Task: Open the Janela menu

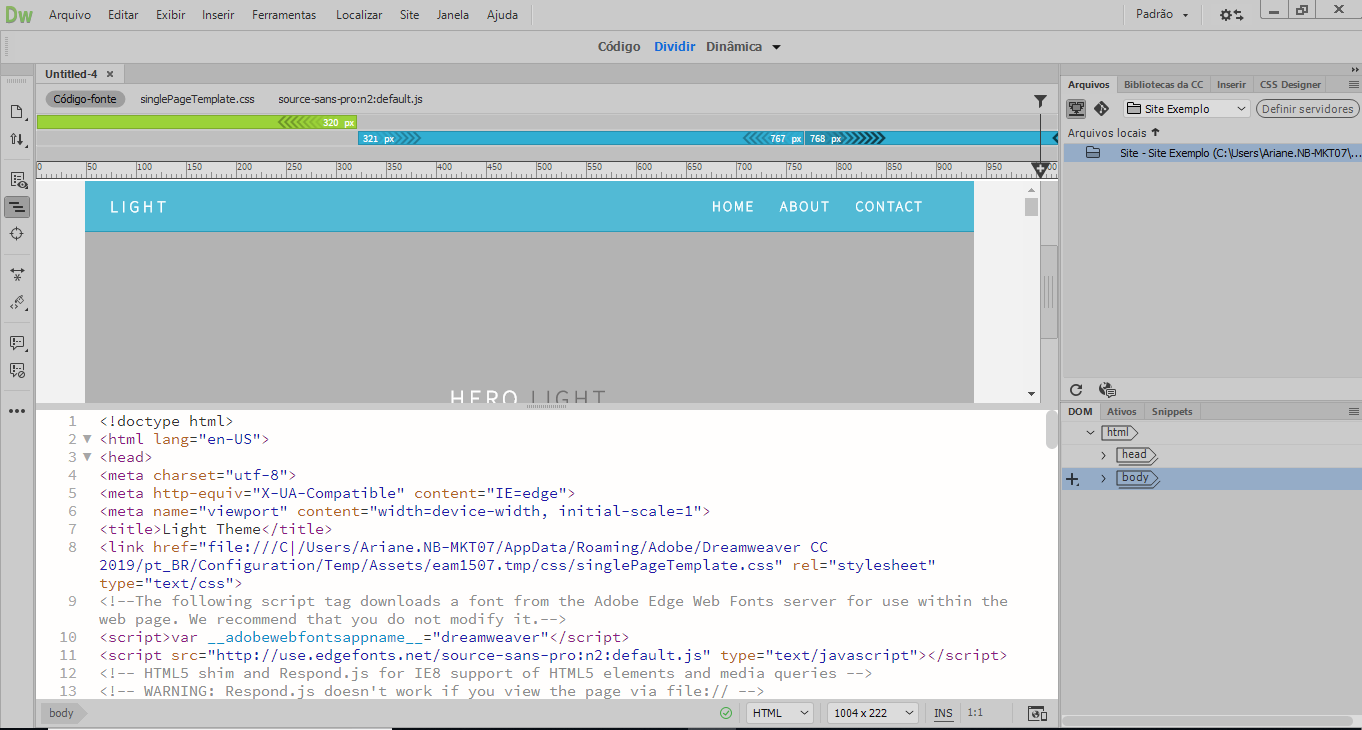Action: 453,15
